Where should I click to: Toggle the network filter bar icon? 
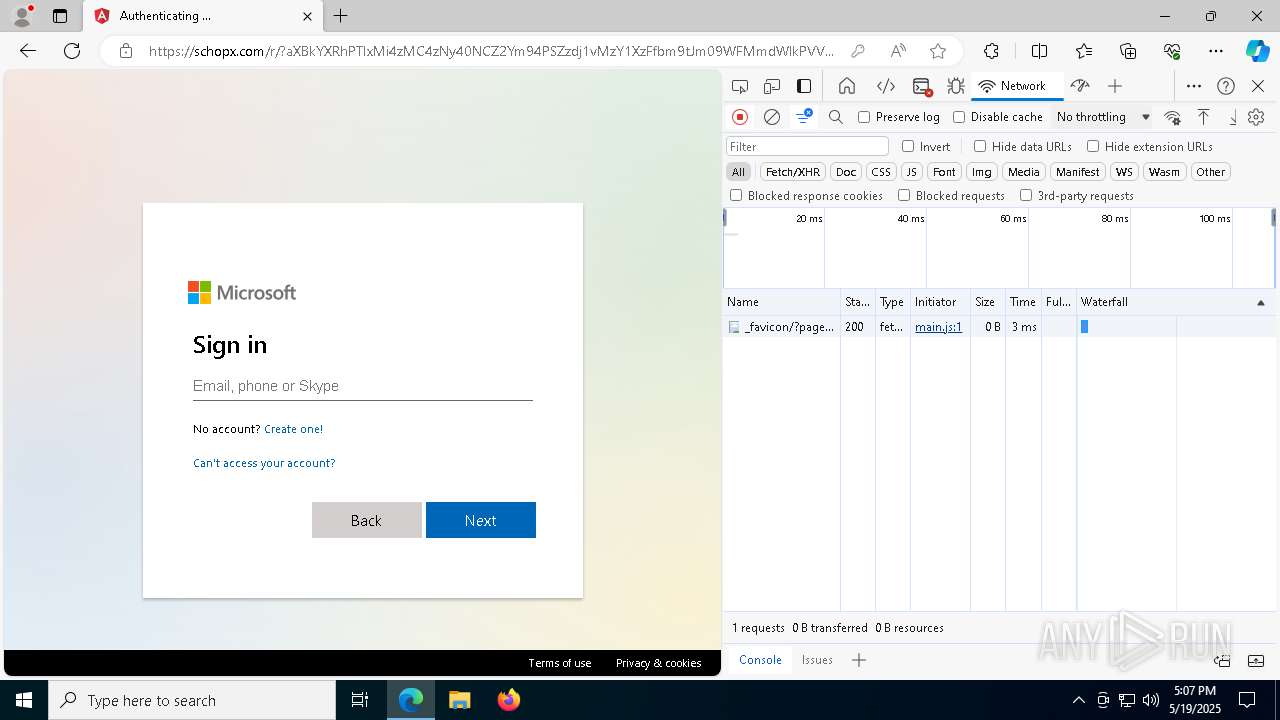[x=804, y=117]
